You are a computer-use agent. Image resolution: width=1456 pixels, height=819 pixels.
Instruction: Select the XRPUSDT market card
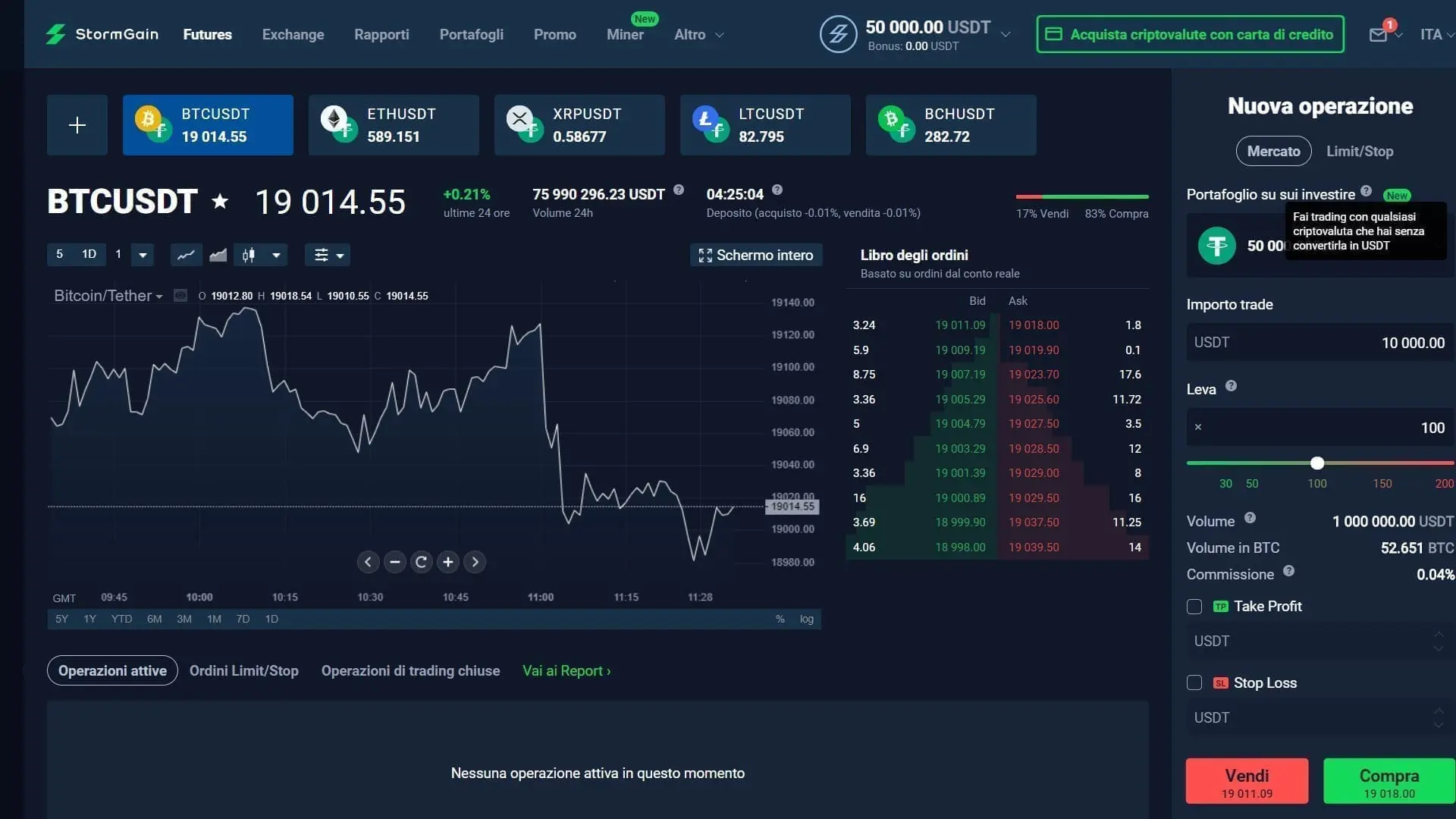click(x=579, y=124)
